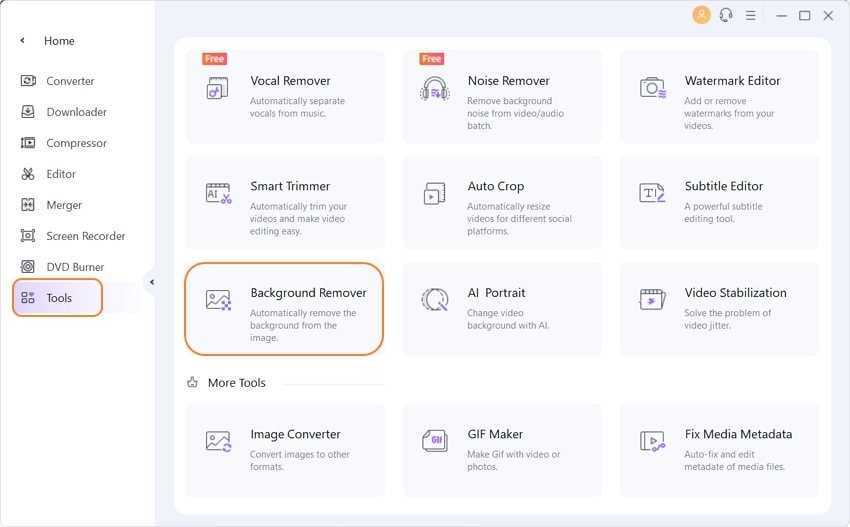Click the Video Stabilization icon
The width and height of the screenshot is (850, 527).
tap(652, 299)
